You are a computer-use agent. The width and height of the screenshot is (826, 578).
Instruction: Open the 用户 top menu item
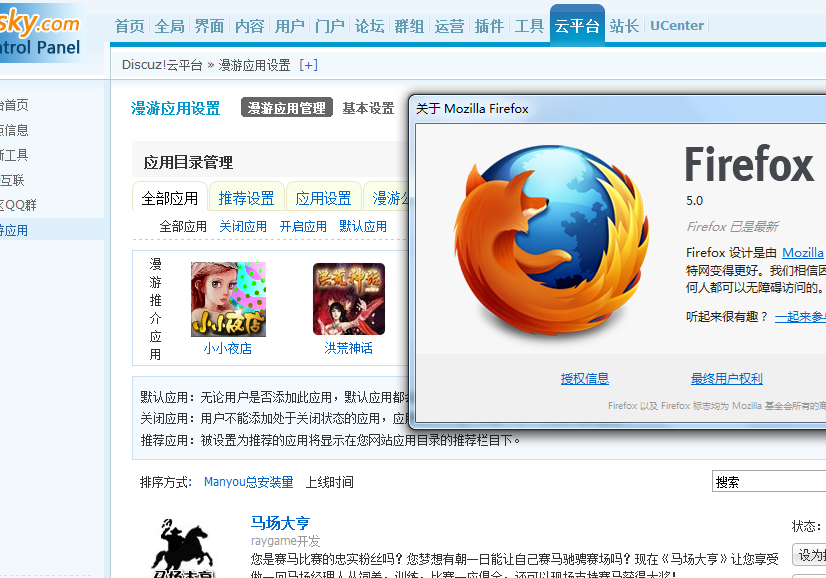pyautogui.click(x=290, y=26)
